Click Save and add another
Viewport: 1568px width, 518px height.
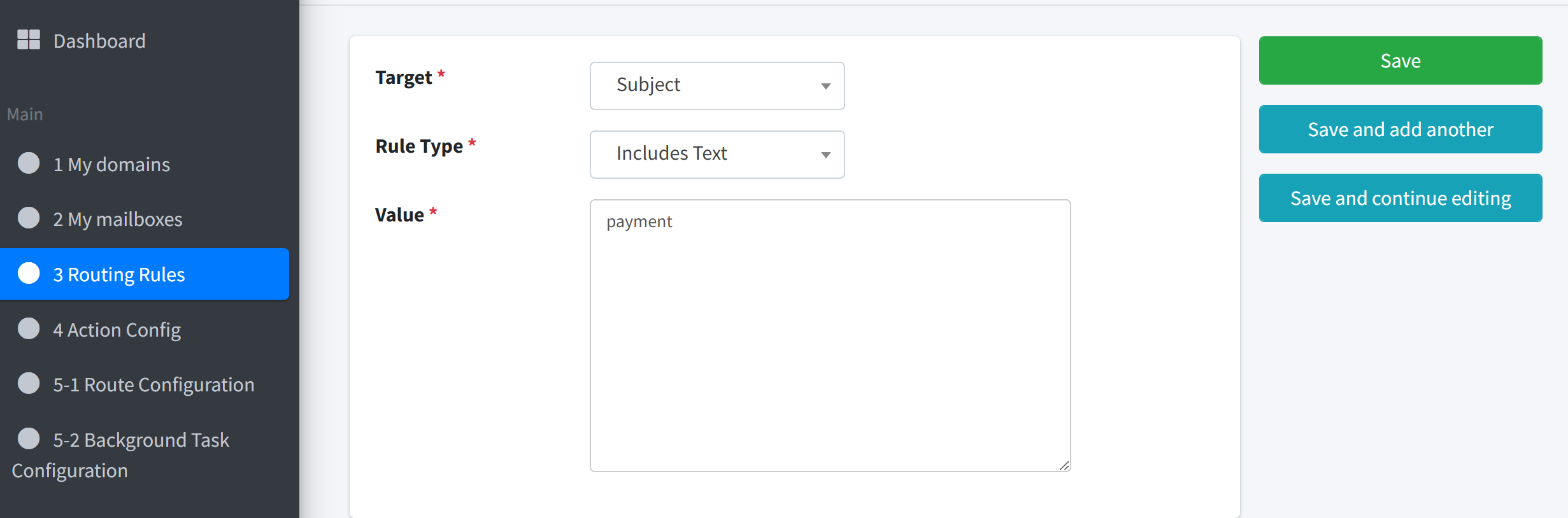click(x=1401, y=129)
